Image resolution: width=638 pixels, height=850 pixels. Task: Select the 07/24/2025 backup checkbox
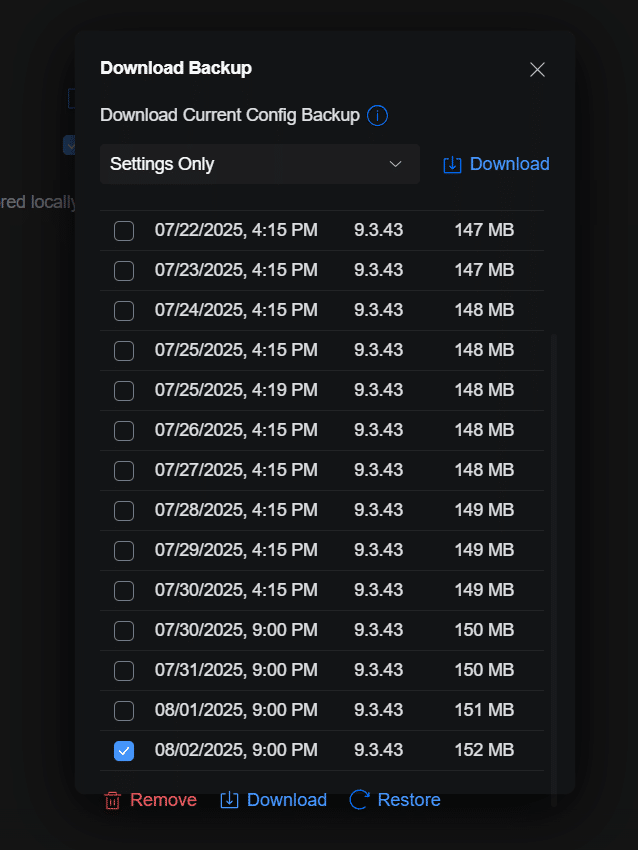tap(123, 310)
